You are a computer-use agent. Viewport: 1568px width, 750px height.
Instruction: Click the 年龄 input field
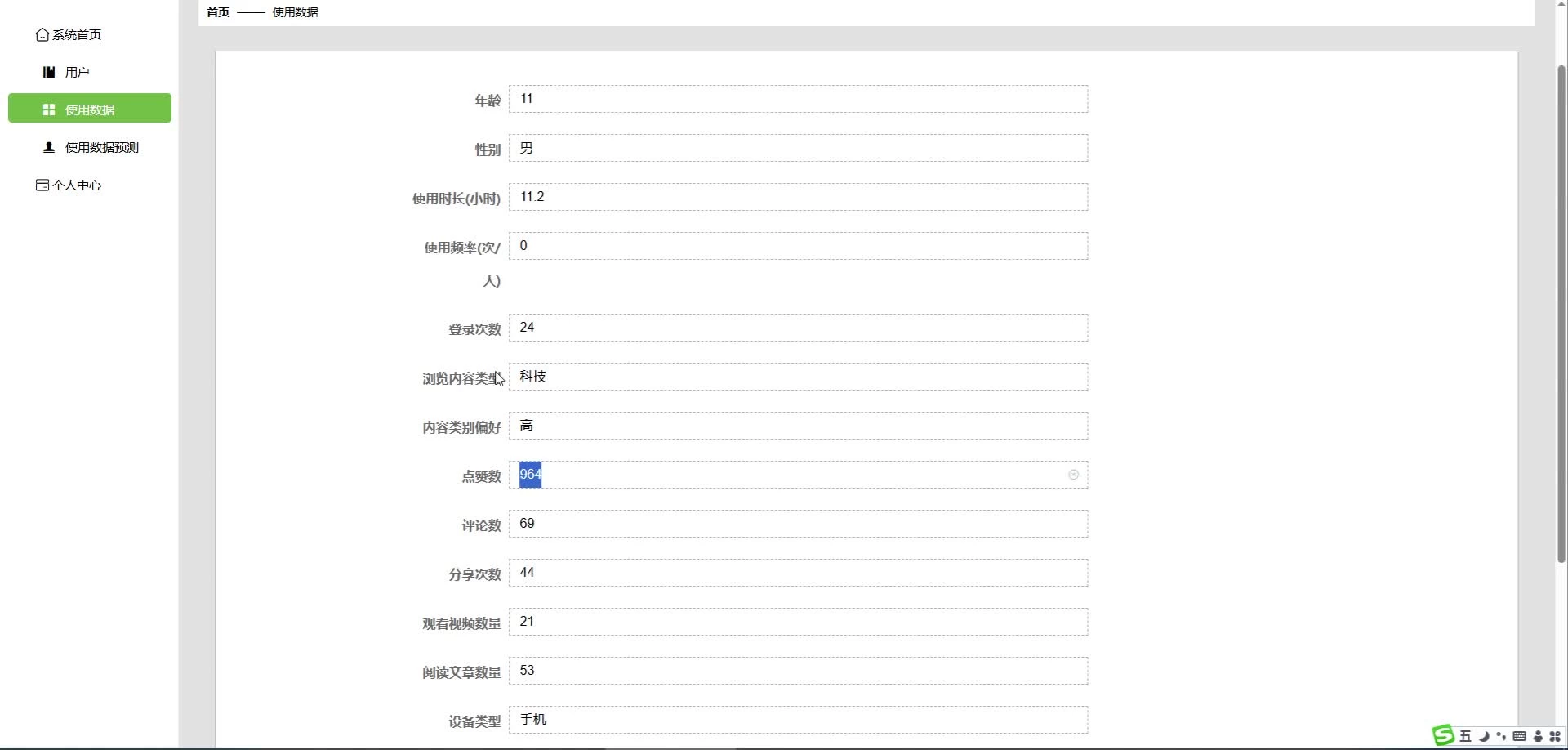click(798, 99)
